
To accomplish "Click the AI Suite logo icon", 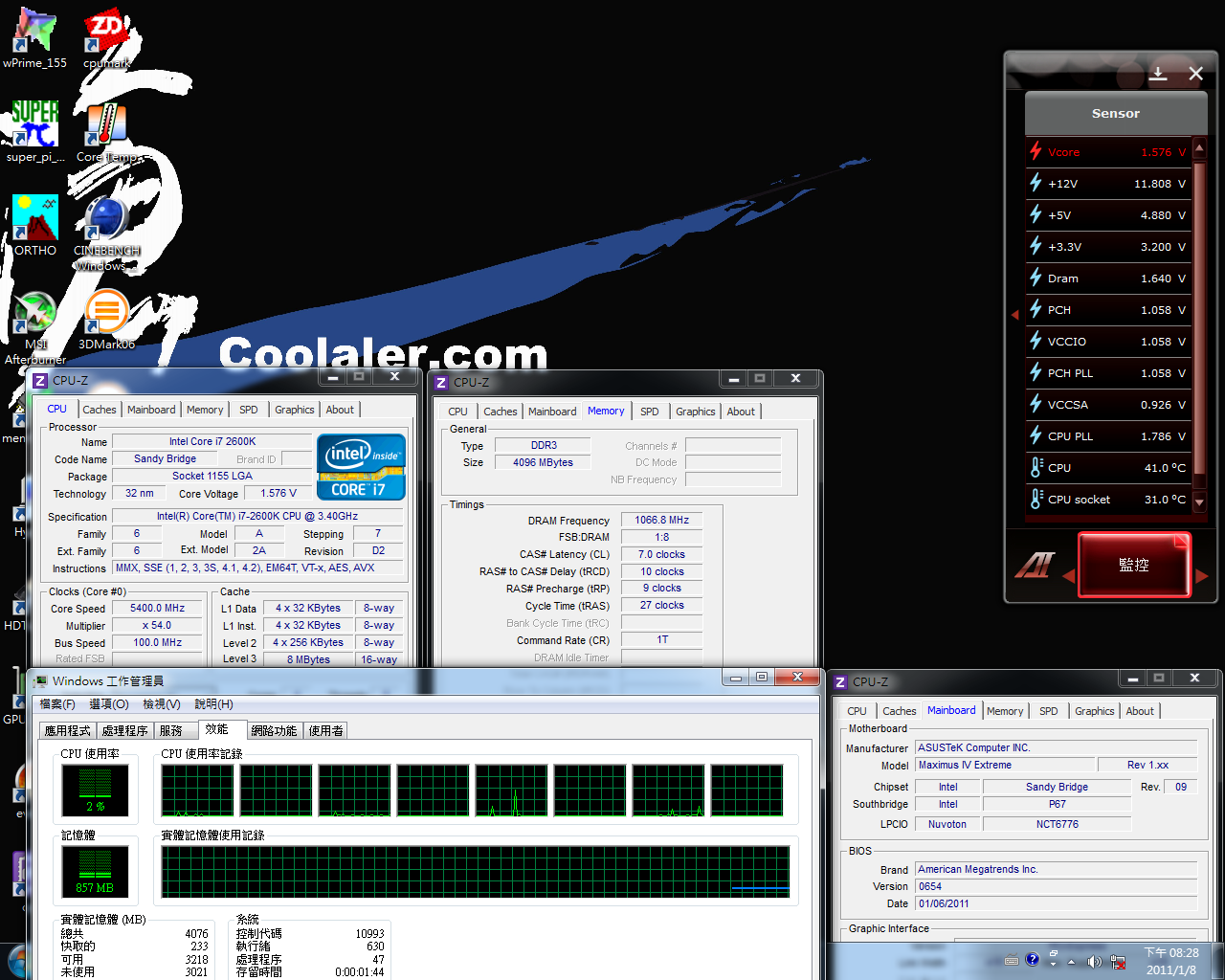I will click(x=1035, y=566).
